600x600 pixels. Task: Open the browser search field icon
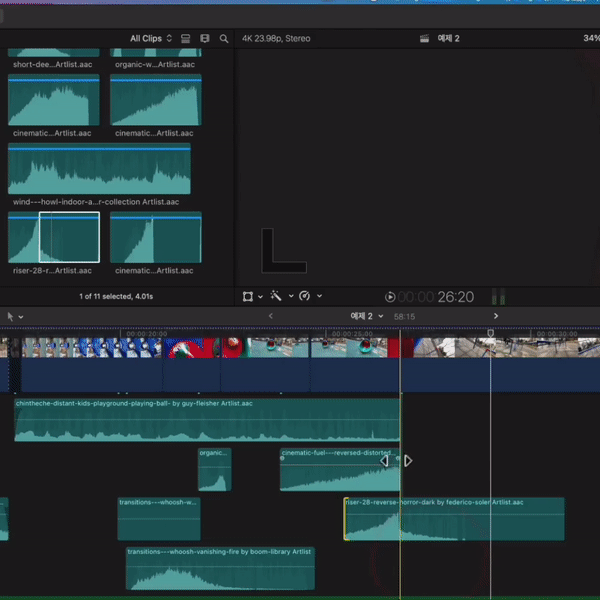click(x=224, y=39)
